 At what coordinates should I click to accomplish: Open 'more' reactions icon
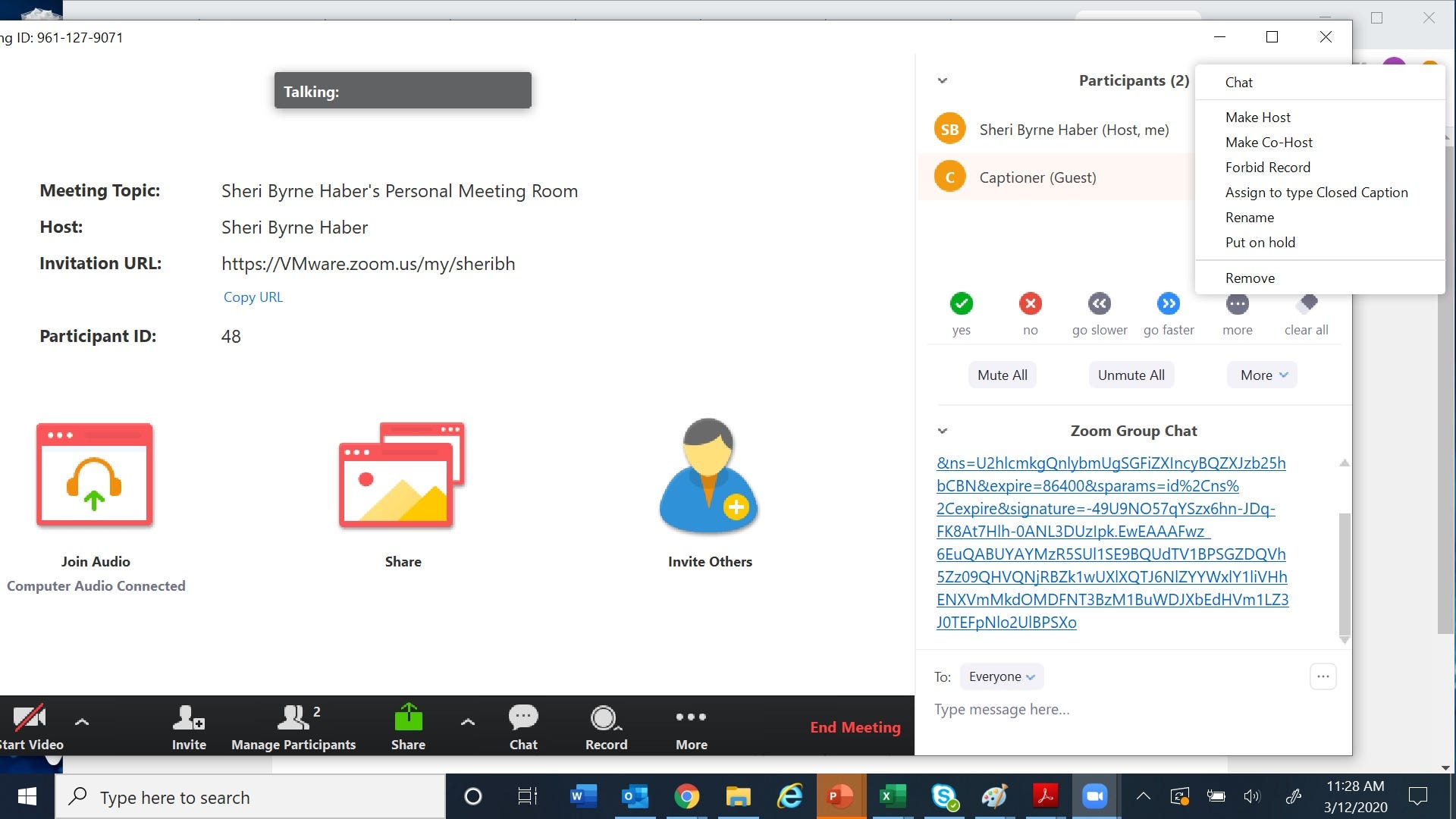1238,305
